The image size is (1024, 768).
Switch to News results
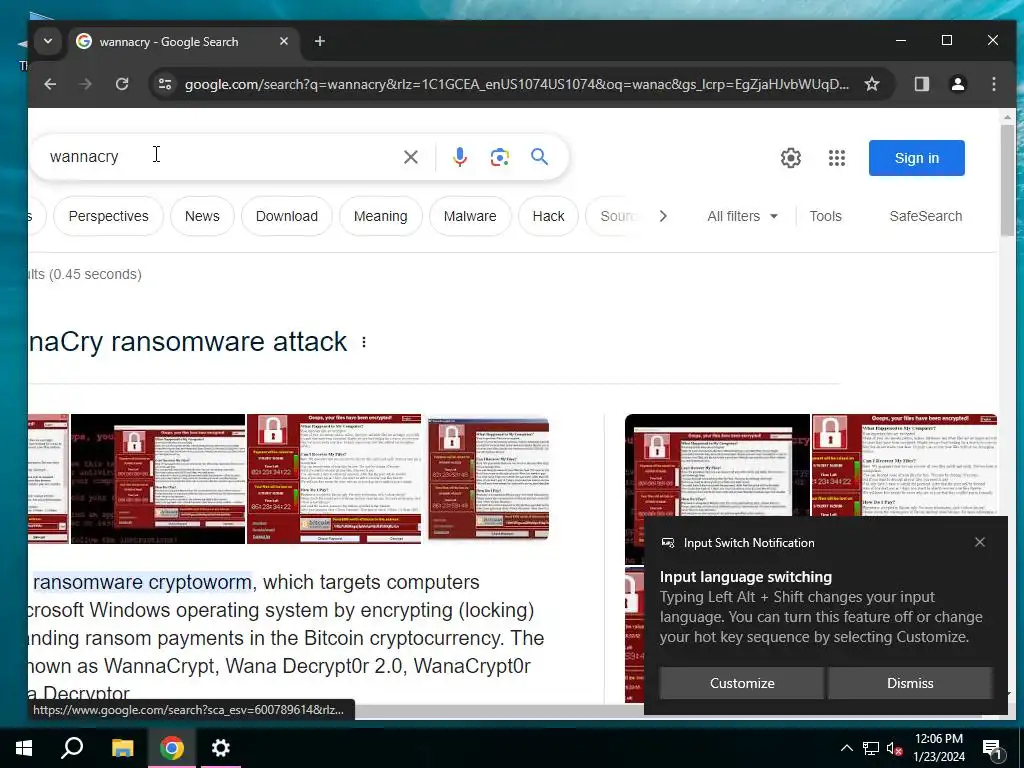coord(202,216)
